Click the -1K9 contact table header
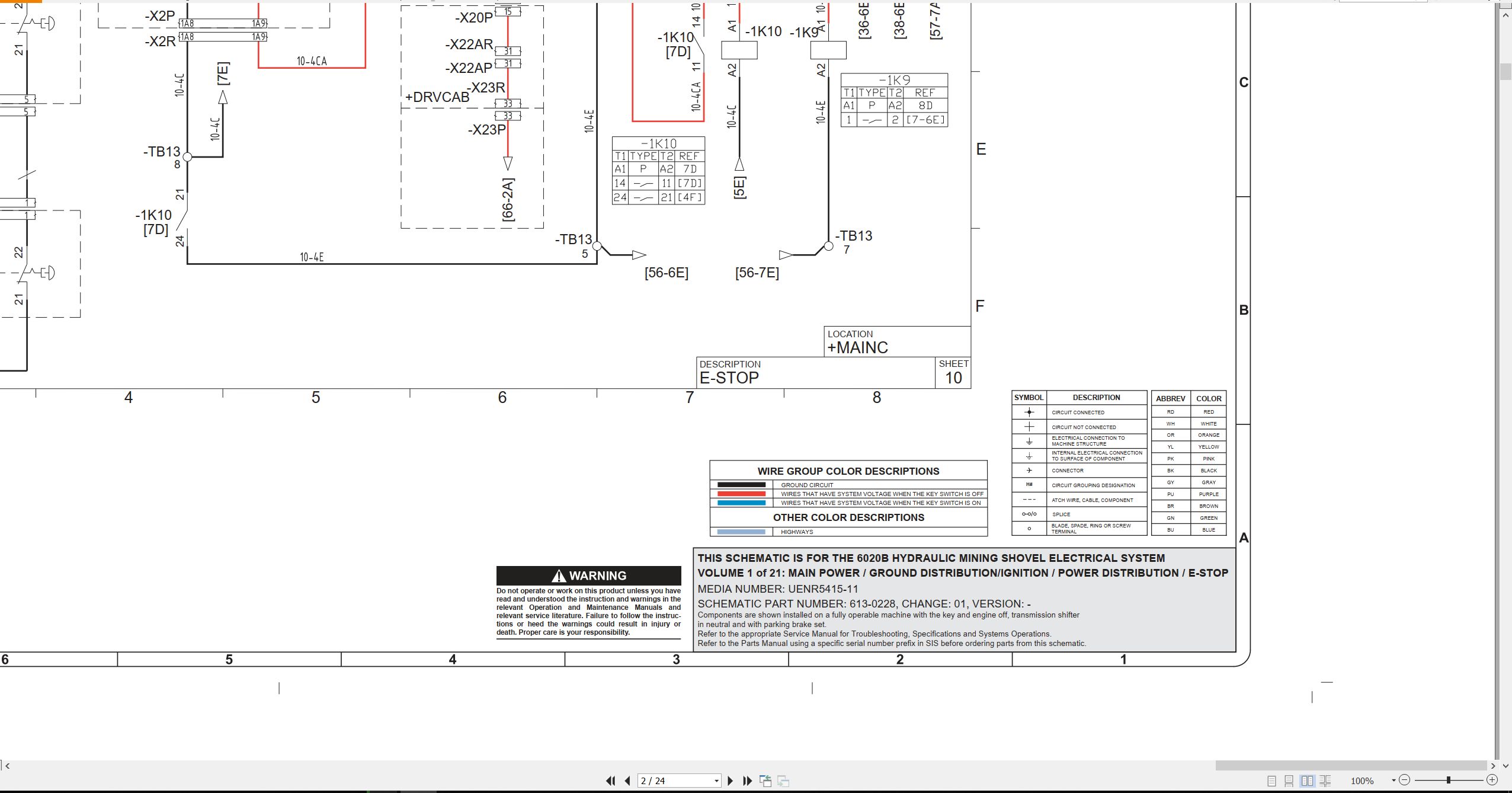The image size is (1512, 793). coord(894,80)
